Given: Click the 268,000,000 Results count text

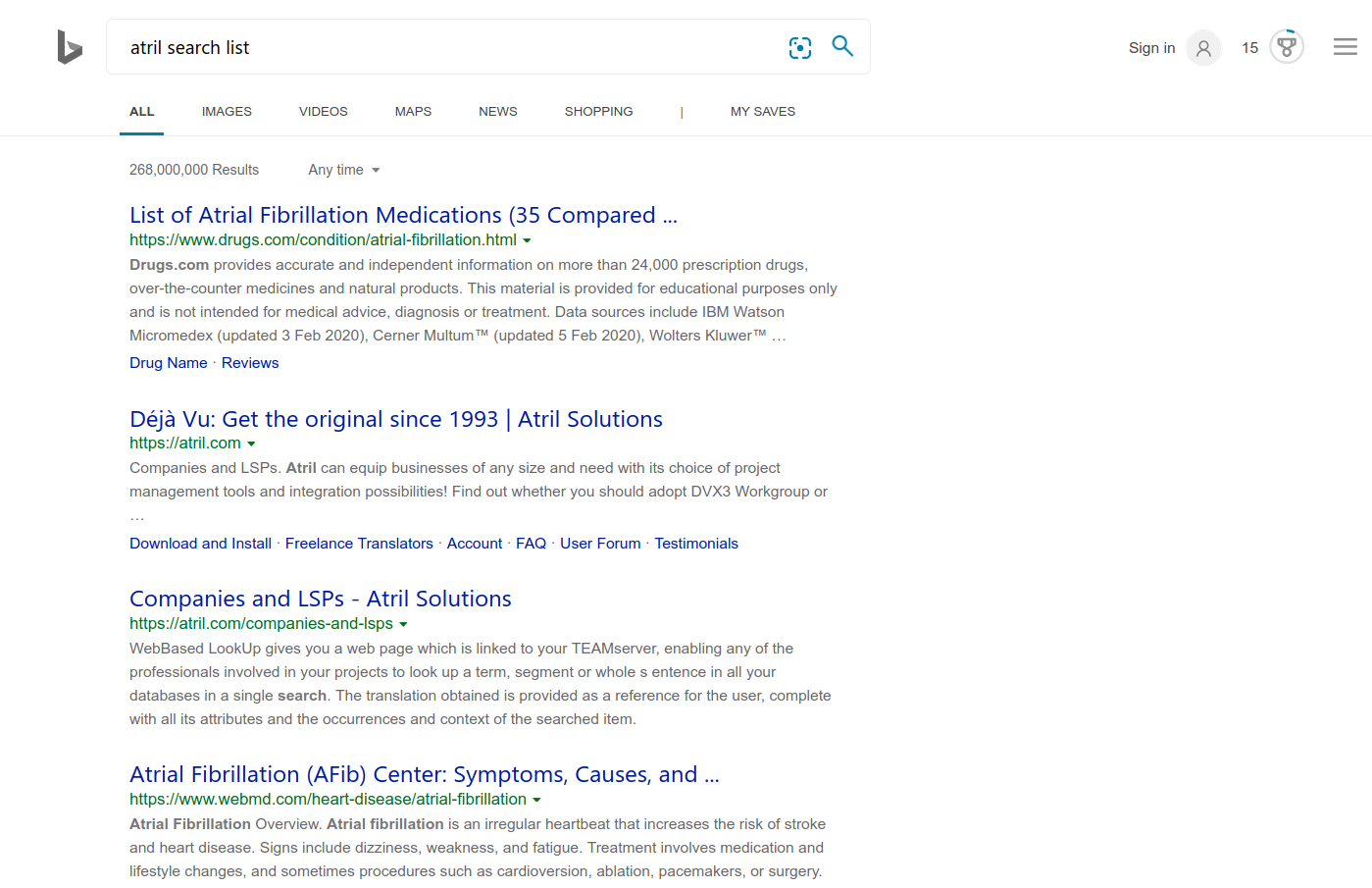Looking at the screenshot, I should 194,170.
